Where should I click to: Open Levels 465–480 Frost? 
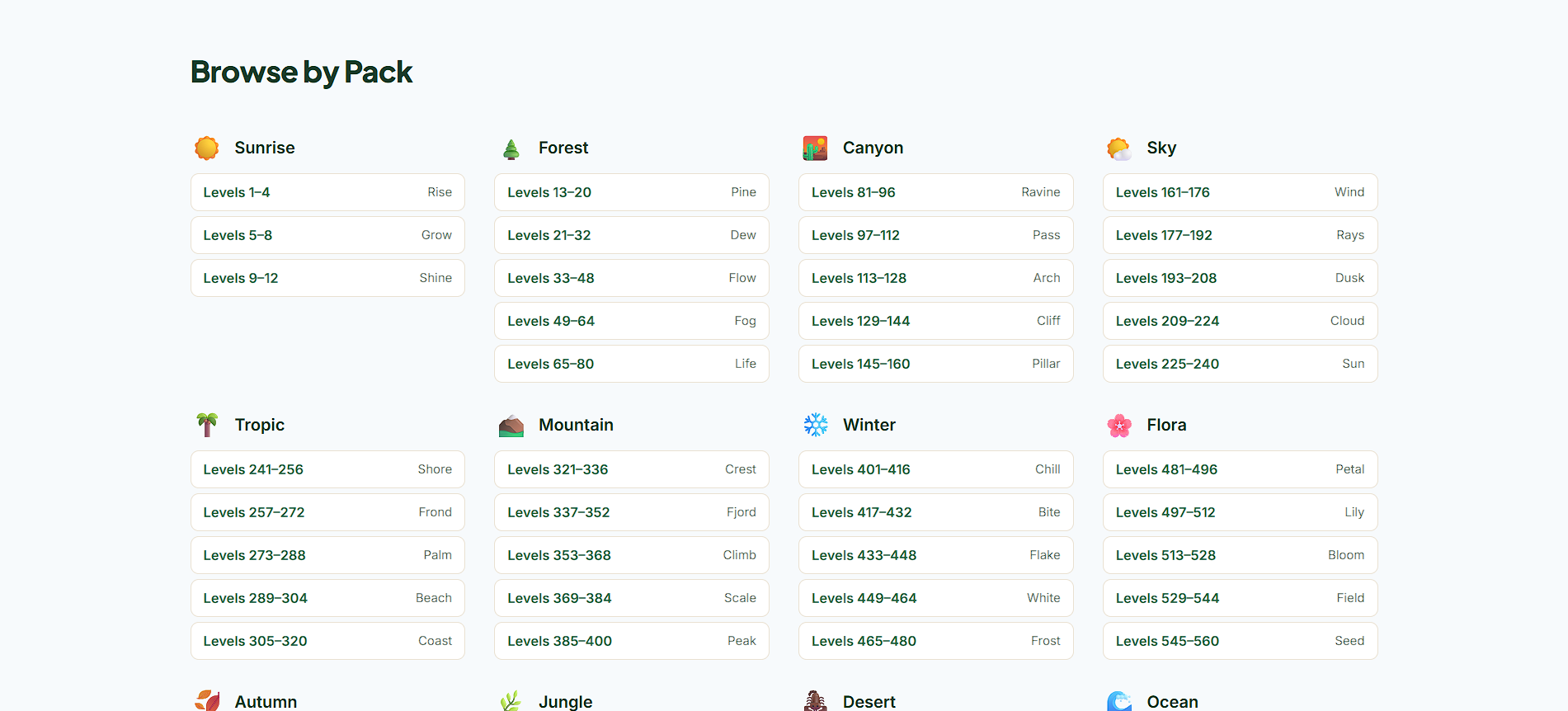[x=936, y=641]
